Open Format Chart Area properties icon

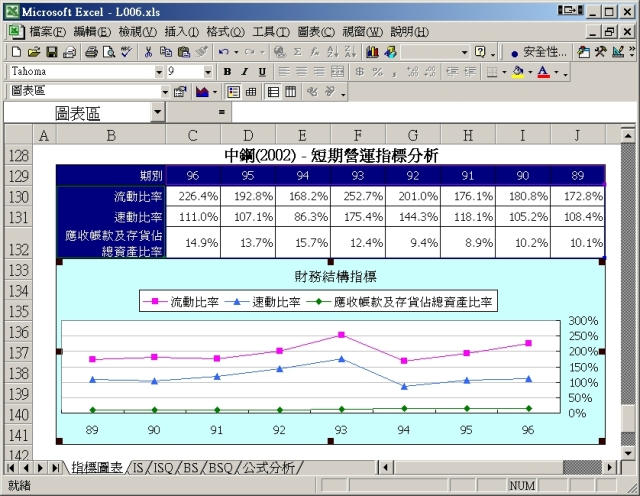[180, 92]
